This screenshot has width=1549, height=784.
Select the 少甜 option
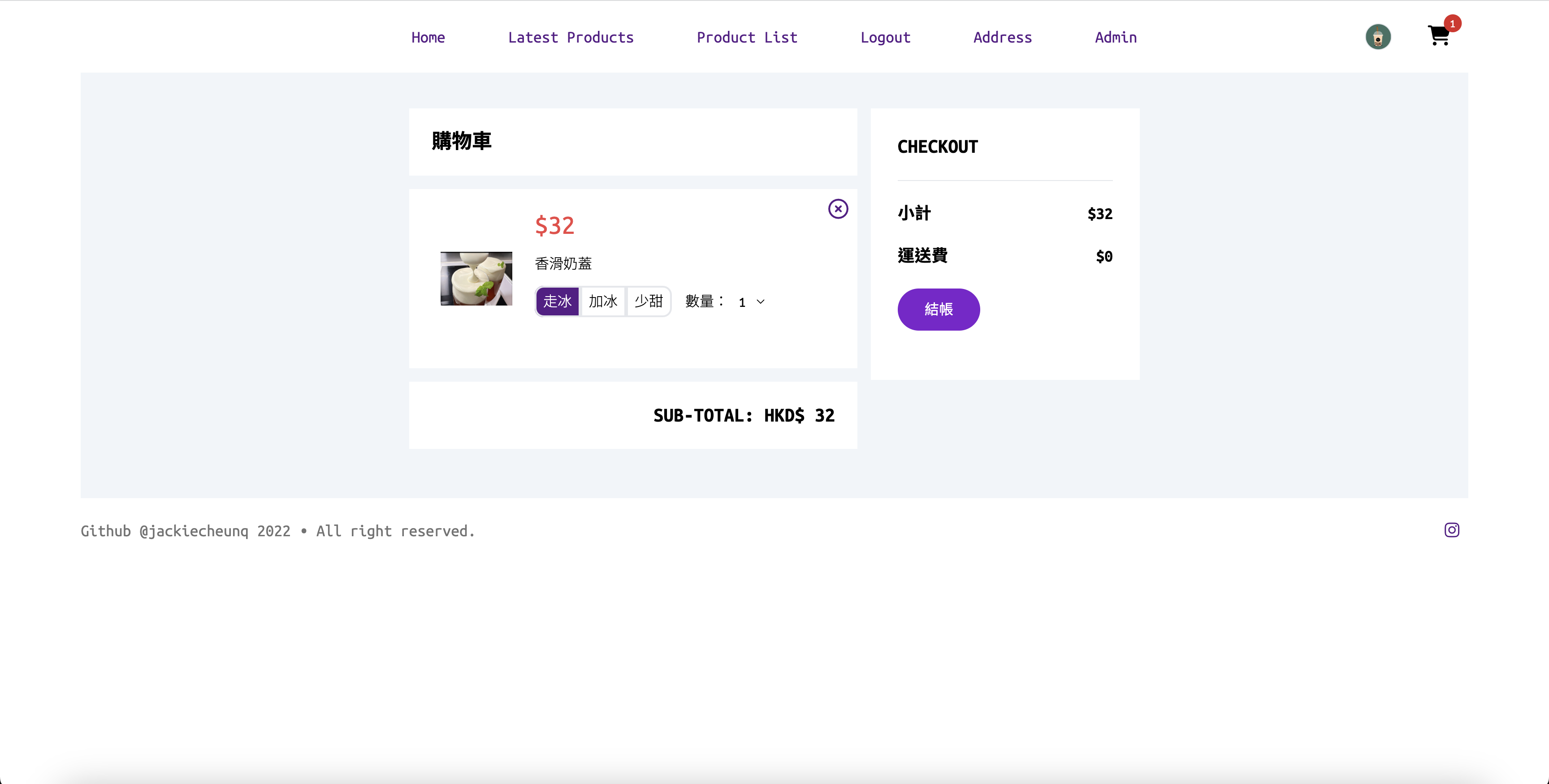click(648, 301)
